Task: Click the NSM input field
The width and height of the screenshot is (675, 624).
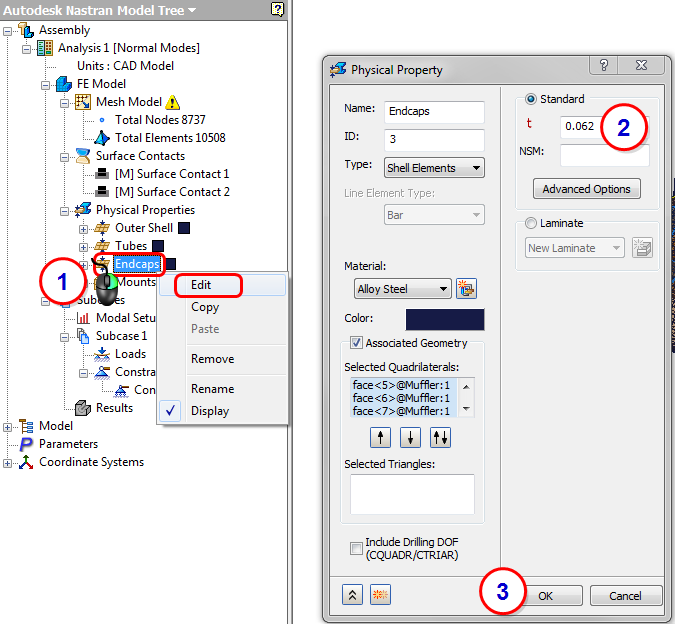Action: pos(604,155)
